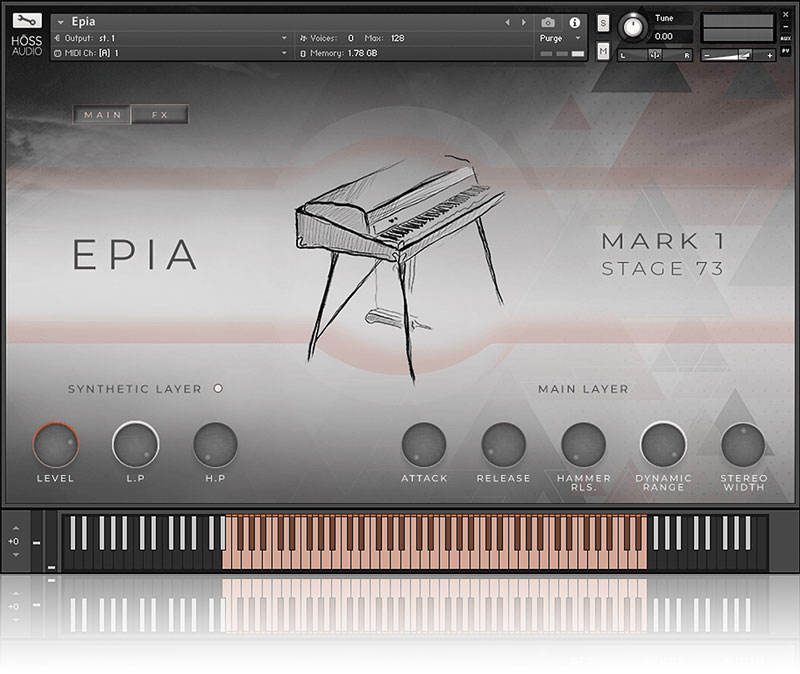Switch to the FX tab
This screenshot has height=674, width=800.
160,115
